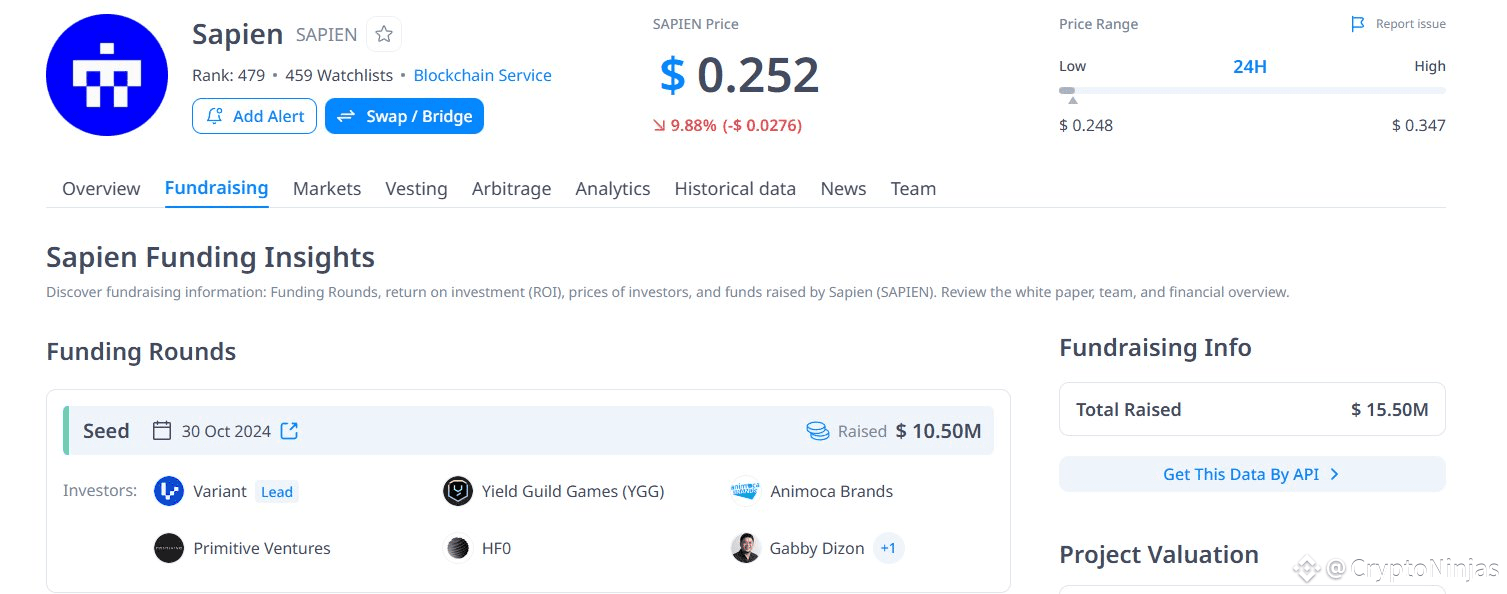Select the Vesting tab

pyautogui.click(x=416, y=189)
